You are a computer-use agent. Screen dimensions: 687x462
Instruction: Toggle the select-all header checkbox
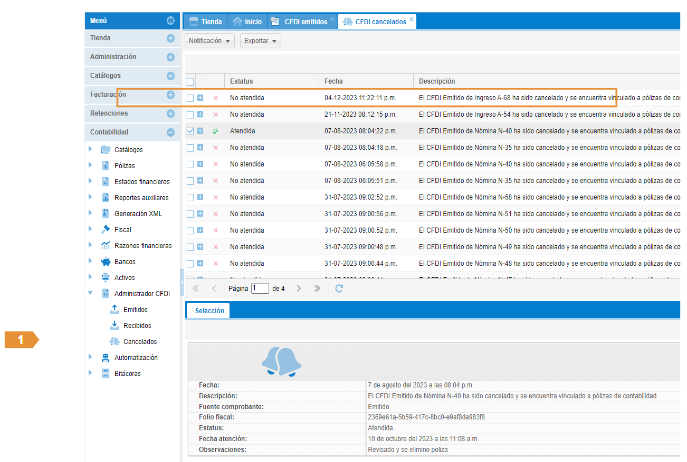(190, 80)
